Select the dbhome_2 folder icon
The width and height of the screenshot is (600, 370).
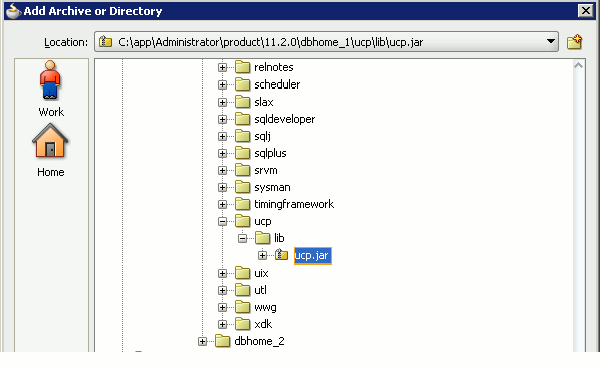(x=222, y=341)
